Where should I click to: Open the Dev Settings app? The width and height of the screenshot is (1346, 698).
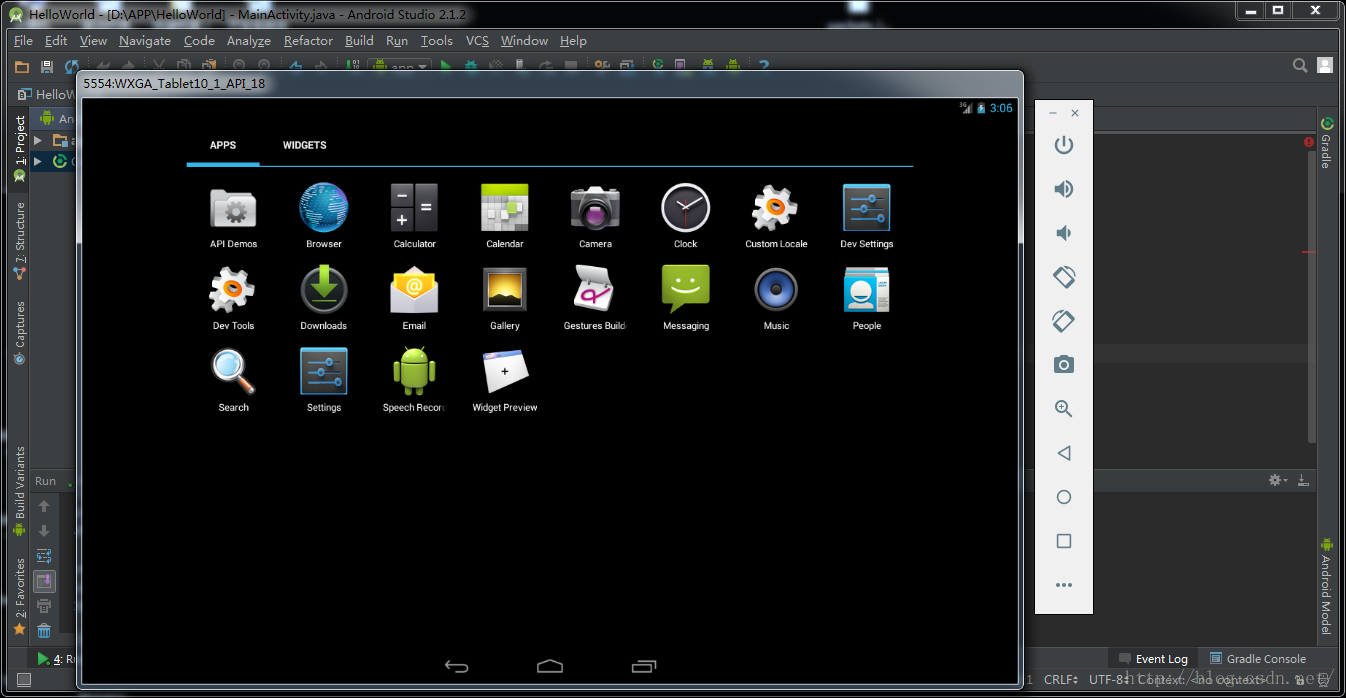(x=867, y=216)
